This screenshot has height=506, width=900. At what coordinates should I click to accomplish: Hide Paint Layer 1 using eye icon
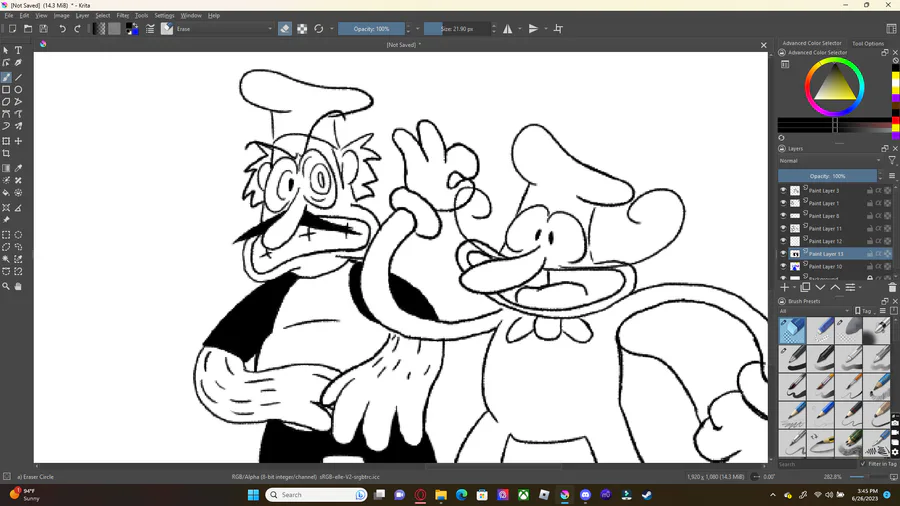pos(783,203)
